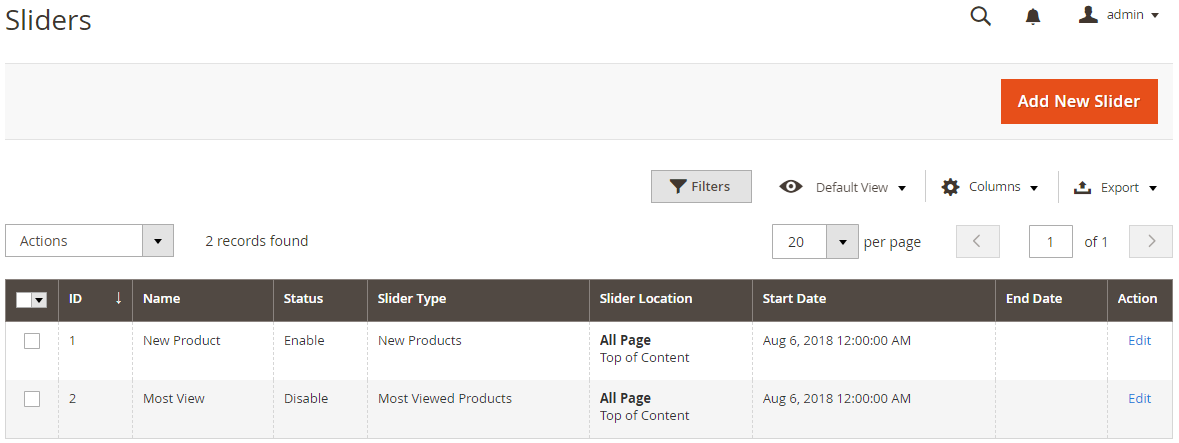Viewport: 1179px width, 443px height.
Task: Click the eye icon for Default View
Action: click(791, 187)
